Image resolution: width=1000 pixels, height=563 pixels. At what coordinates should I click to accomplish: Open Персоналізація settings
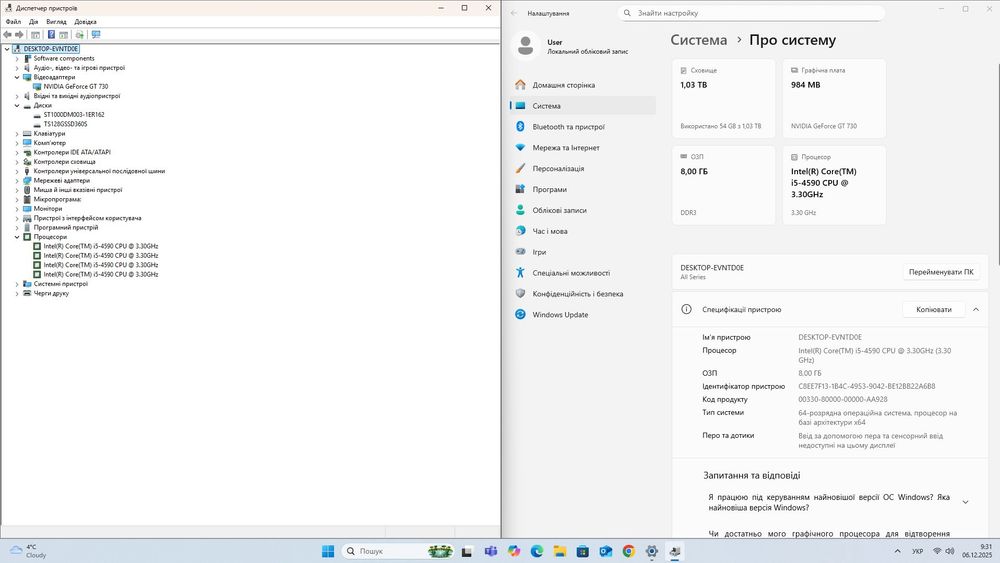(583, 168)
